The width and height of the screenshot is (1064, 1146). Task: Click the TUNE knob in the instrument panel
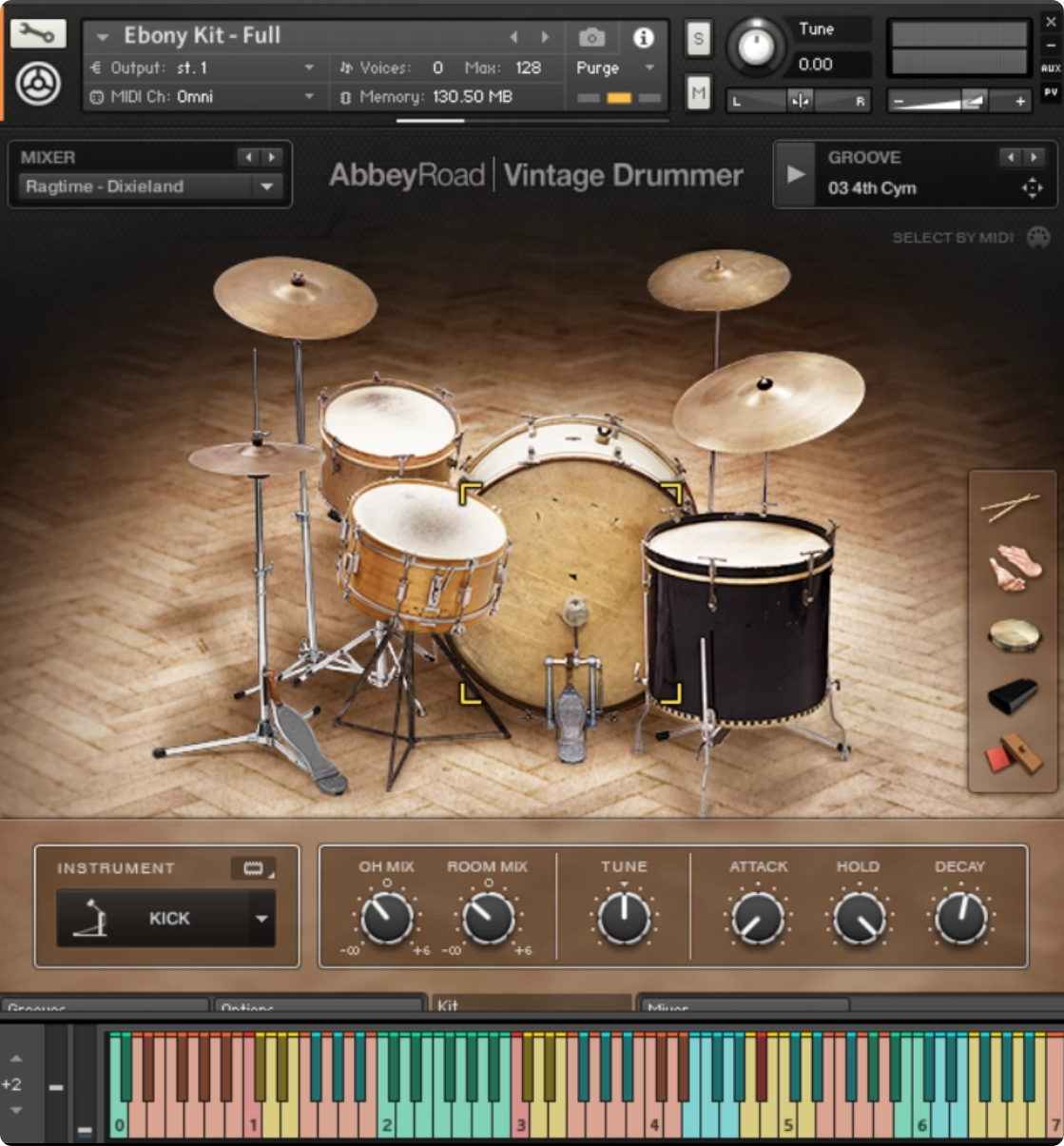click(624, 918)
